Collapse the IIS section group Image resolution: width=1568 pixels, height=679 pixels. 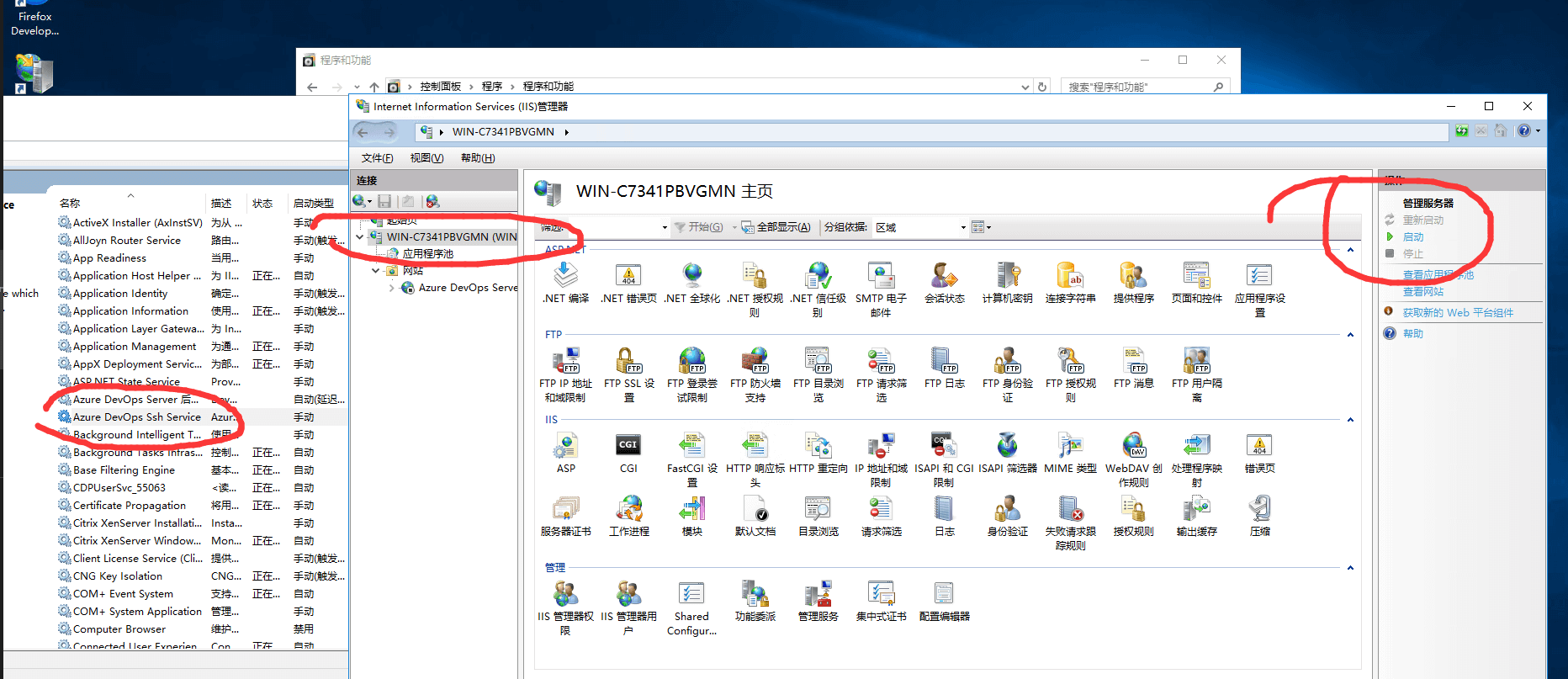[x=1350, y=420]
